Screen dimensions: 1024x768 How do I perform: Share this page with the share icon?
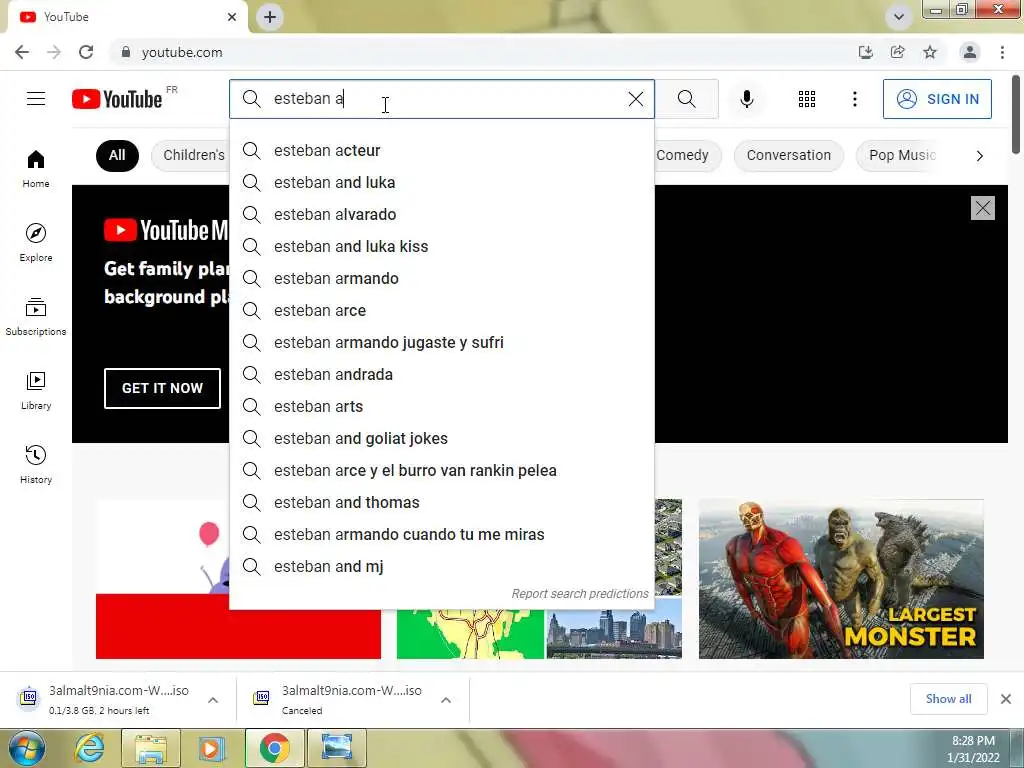897,52
